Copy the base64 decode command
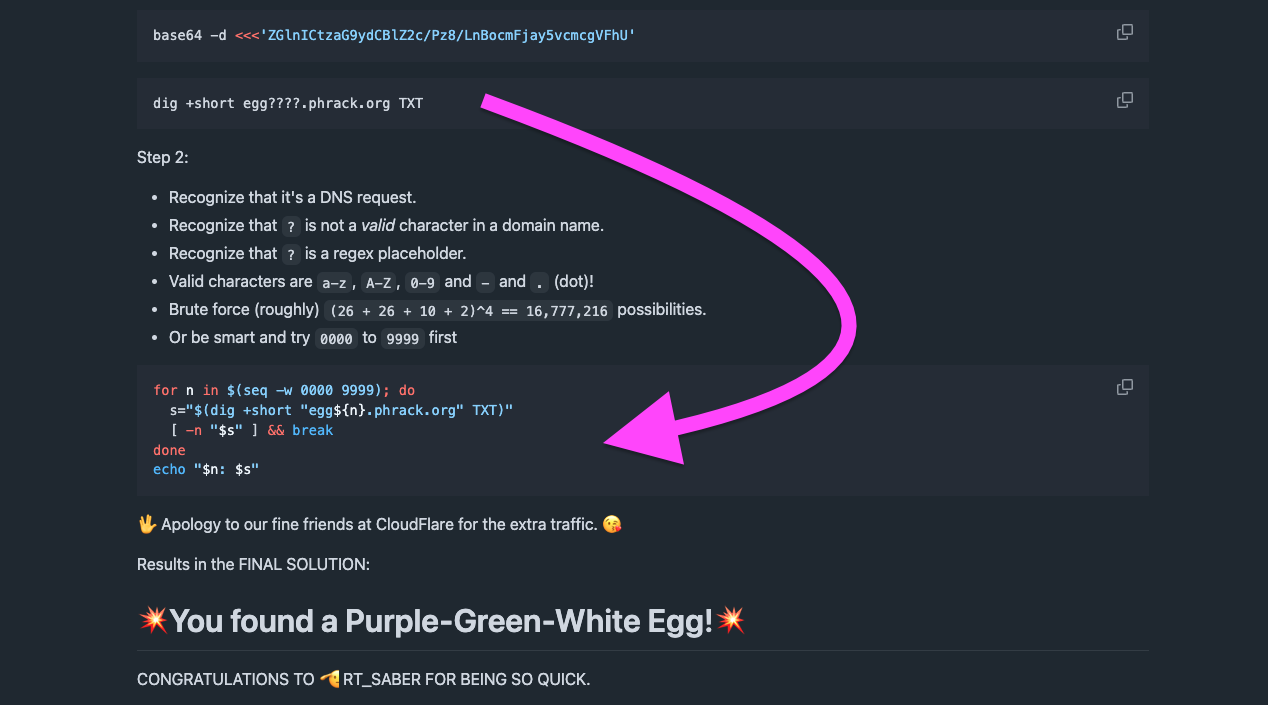 tap(1125, 32)
